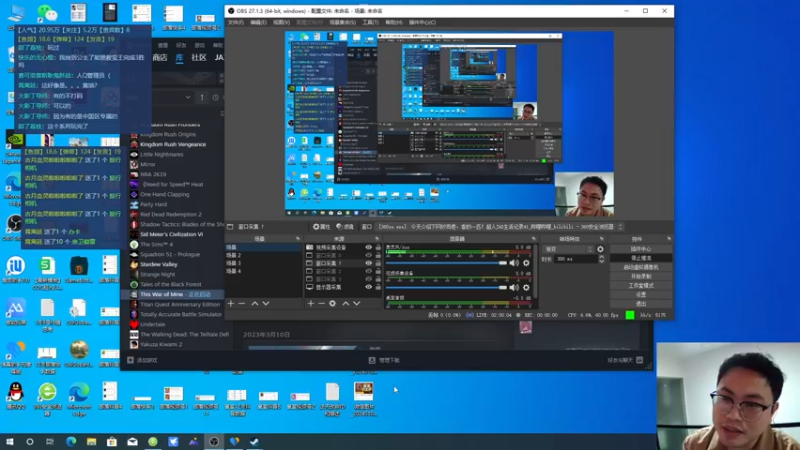
Task: Mute the 视频采集设备 mixer channel speaker
Action: (x=514, y=288)
